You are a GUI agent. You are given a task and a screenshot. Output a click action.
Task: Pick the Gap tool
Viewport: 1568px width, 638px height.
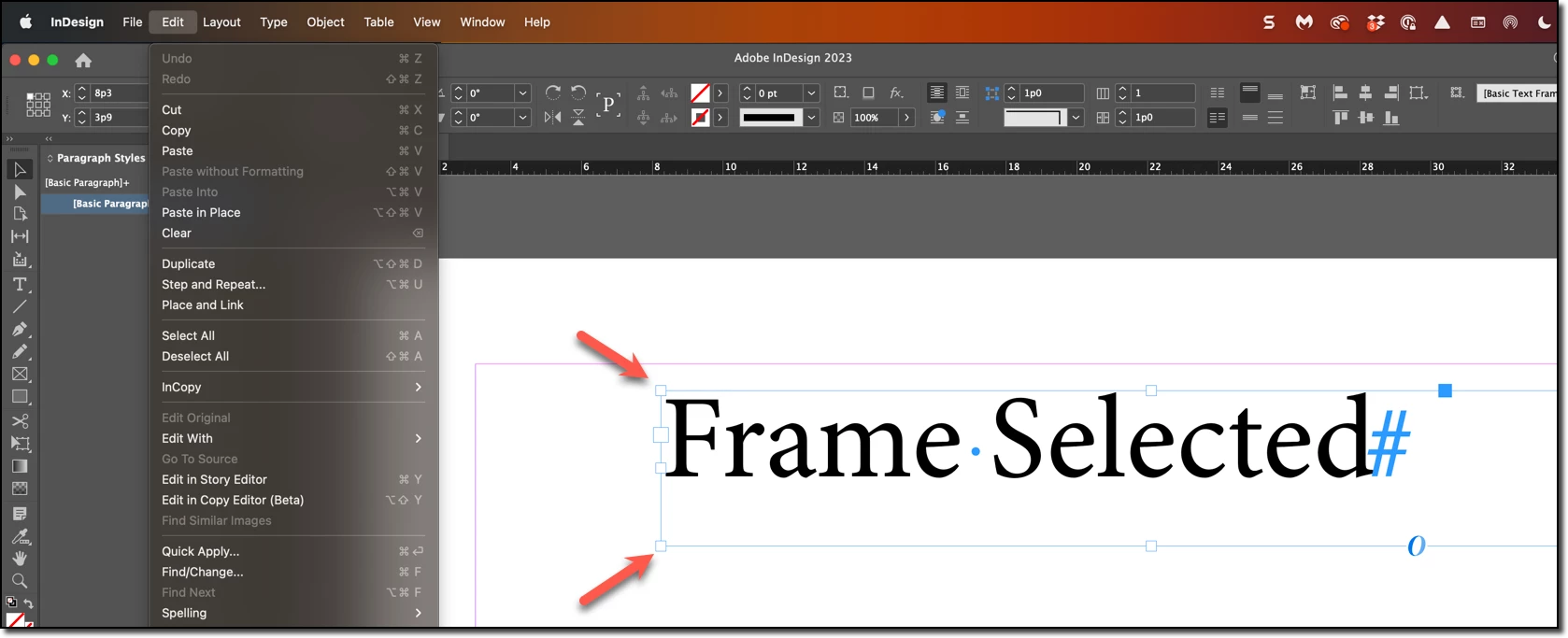click(20, 236)
